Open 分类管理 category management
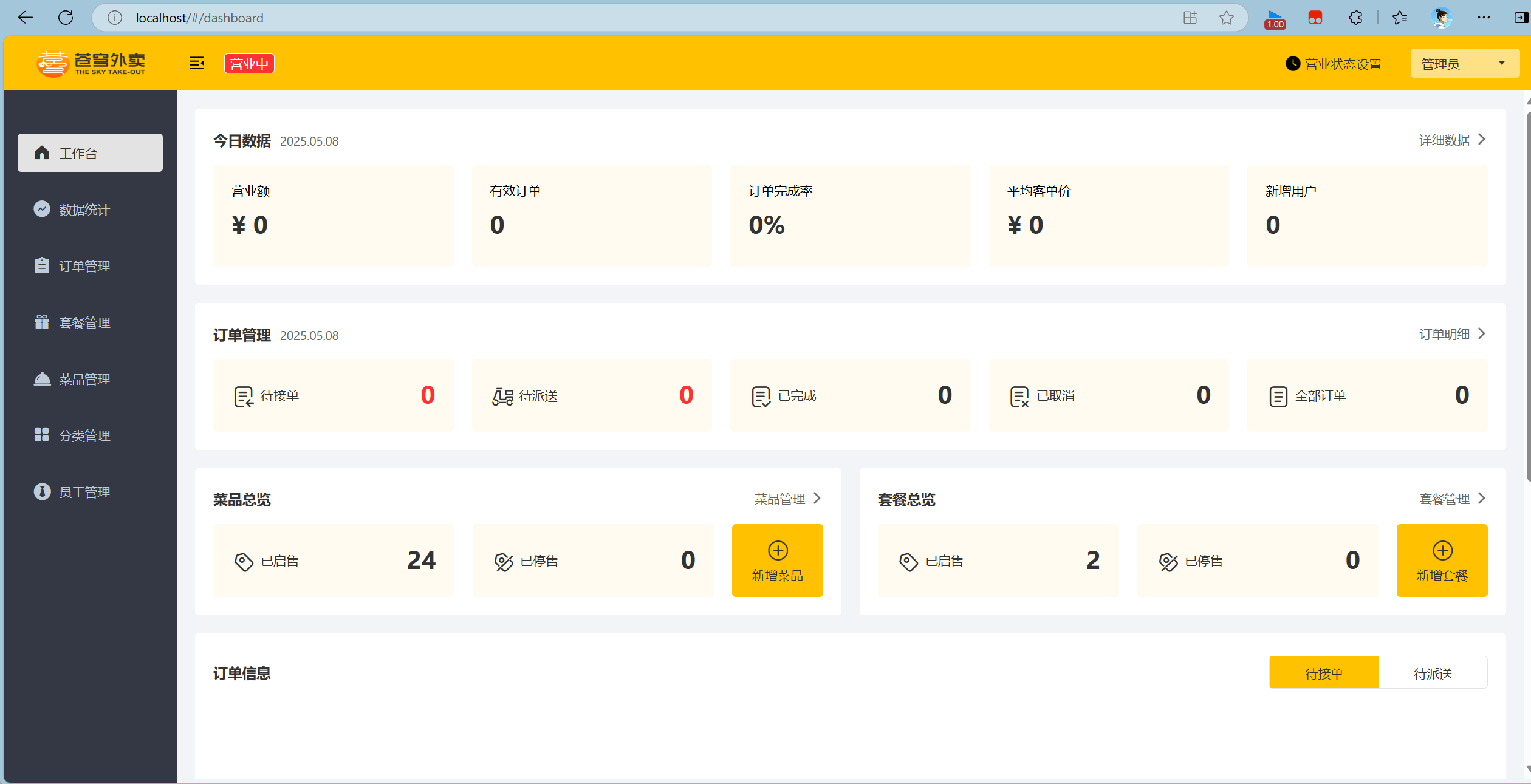 [84, 435]
